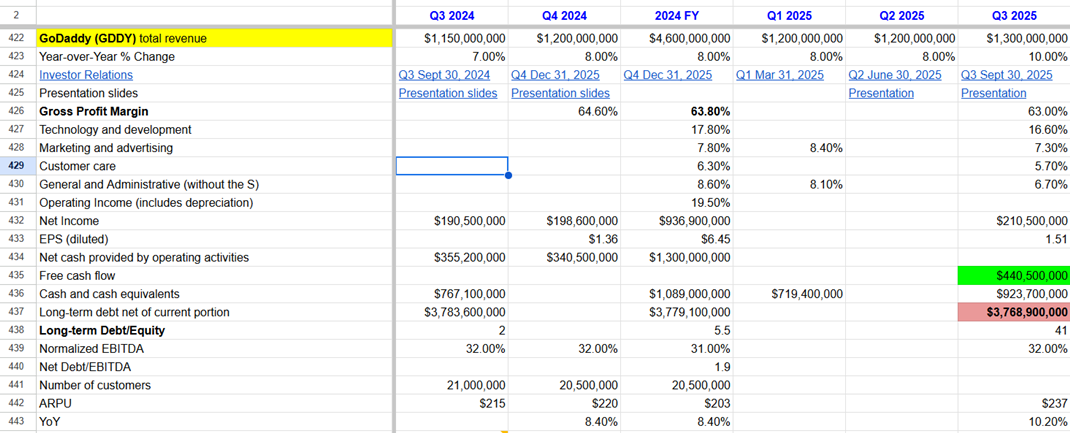Open the Q2 June 30, 2025 link
The height and width of the screenshot is (433, 1070).
[894, 75]
